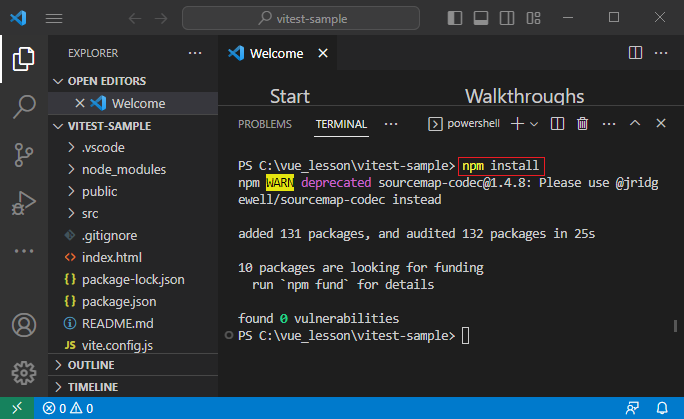Expand the src folder
684x419 pixels.
point(133,214)
